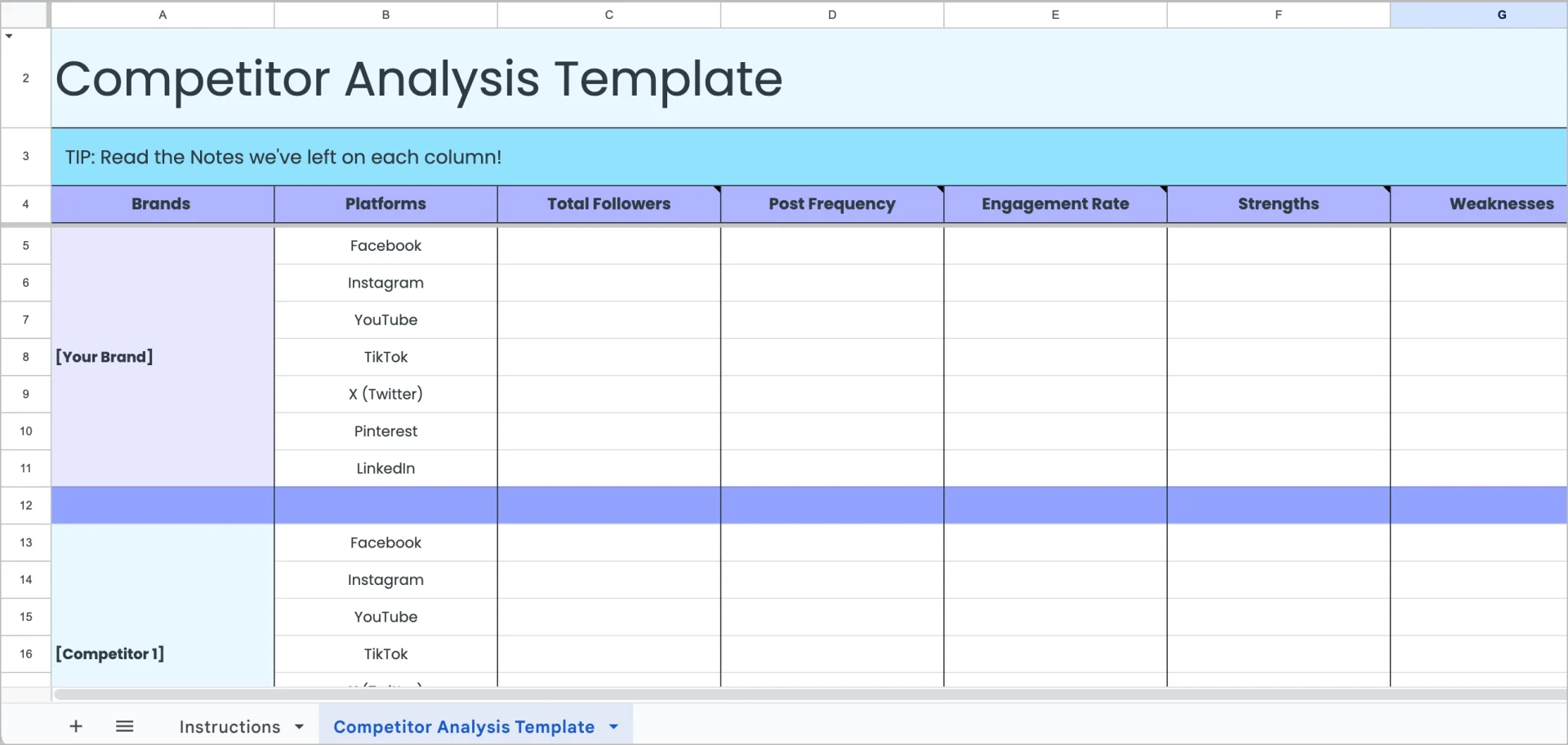The height and width of the screenshot is (745, 1568).
Task: Click the Weaknesses header cell
Action: click(x=1501, y=204)
